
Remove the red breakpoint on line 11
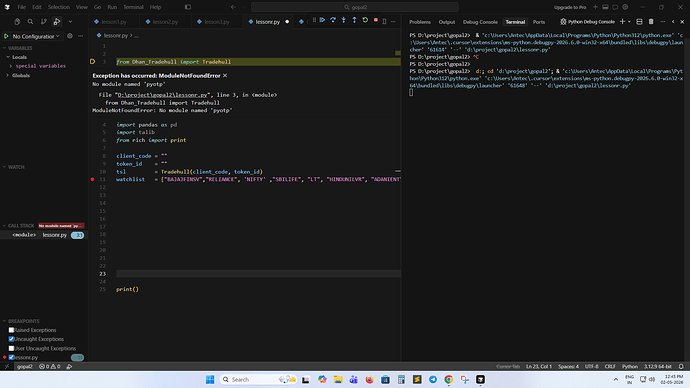[92, 179]
